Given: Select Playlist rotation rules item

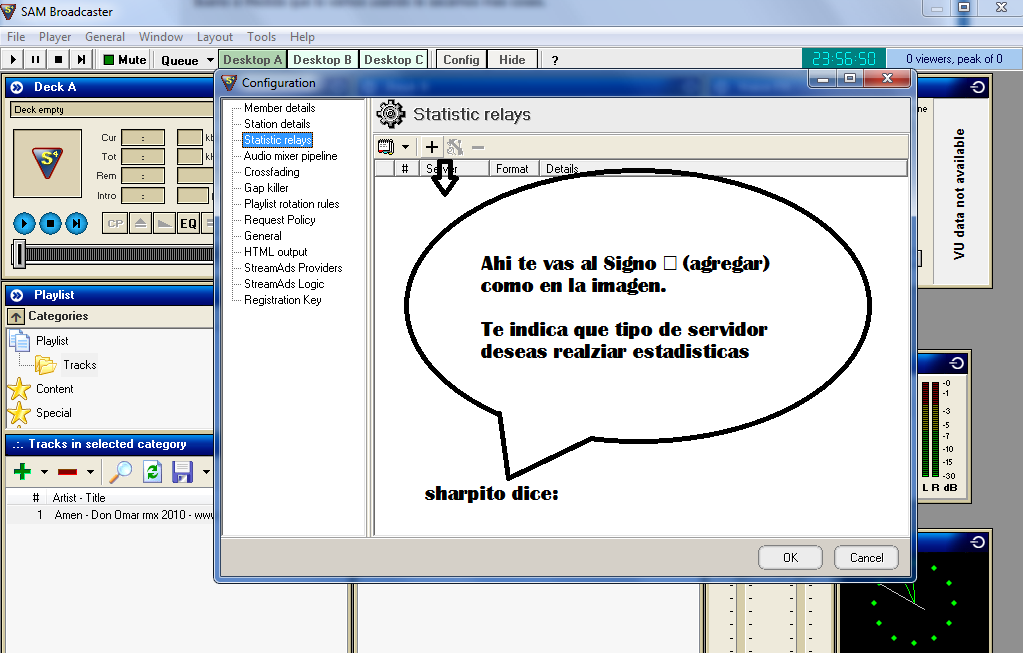Looking at the screenshot, I should (292, 204).
